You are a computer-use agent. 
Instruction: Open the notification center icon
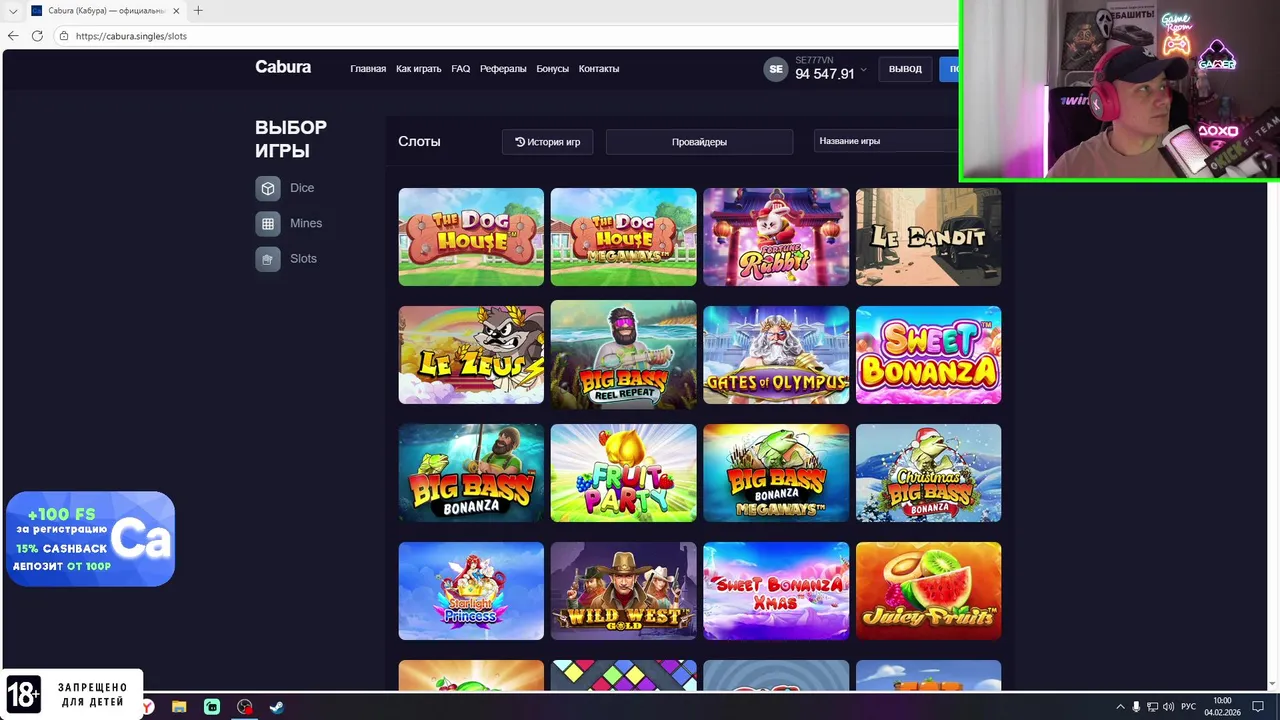point(1258,707)
